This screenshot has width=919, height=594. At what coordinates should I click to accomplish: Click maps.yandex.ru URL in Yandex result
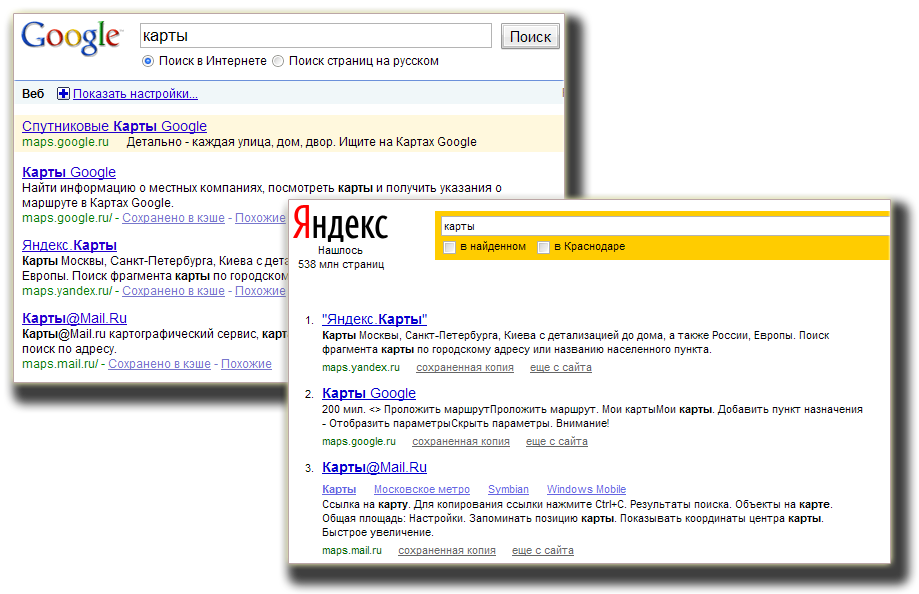pos(360,368)
